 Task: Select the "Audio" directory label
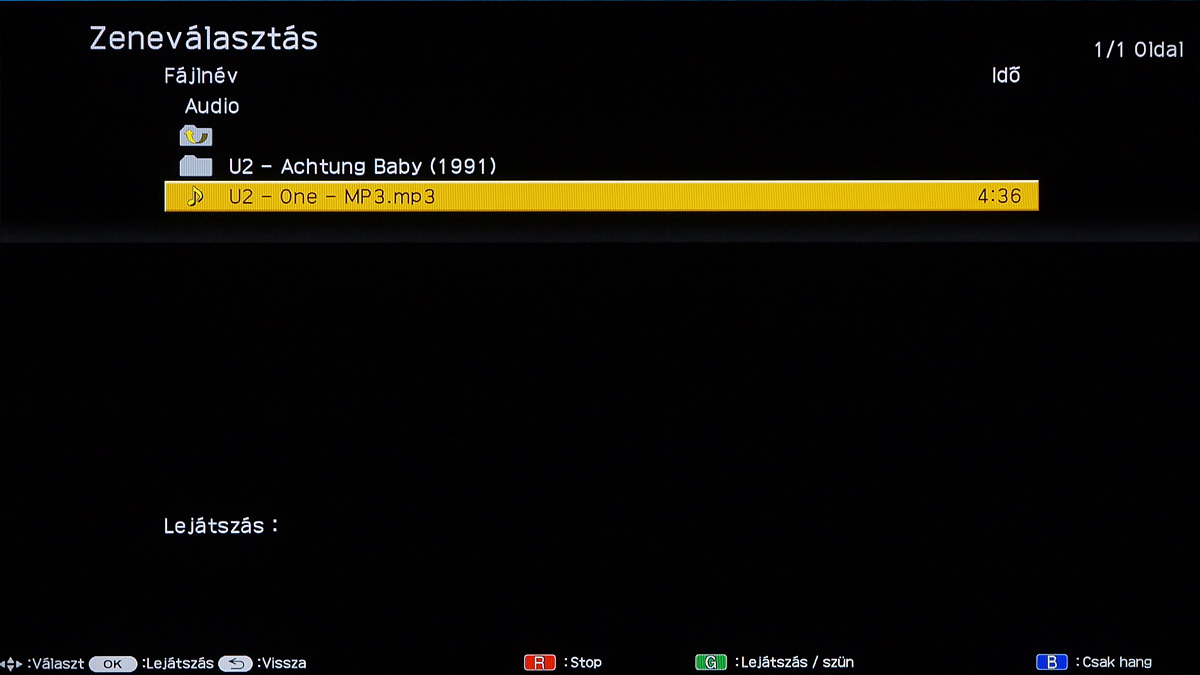click(x=212, y=106)
